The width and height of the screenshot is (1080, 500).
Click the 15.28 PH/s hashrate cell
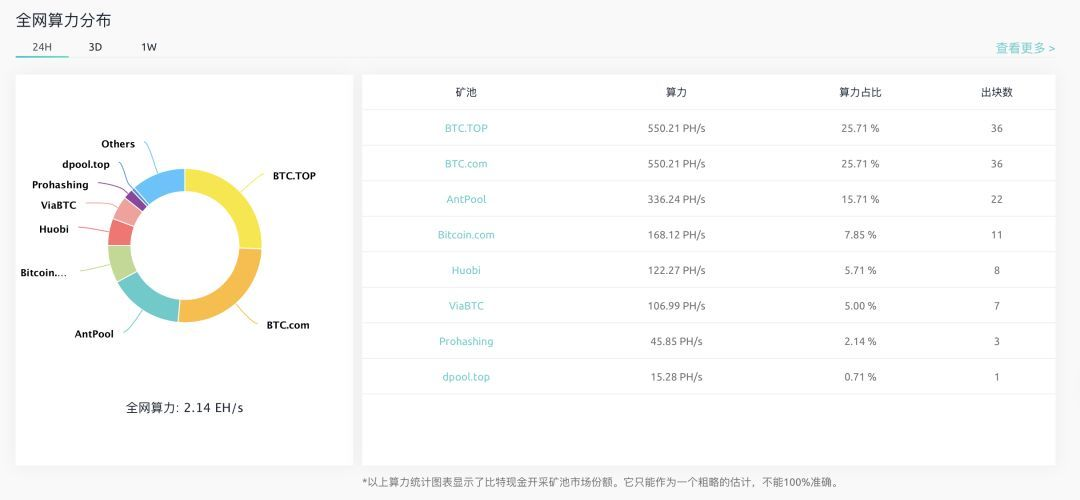(676, 377)
